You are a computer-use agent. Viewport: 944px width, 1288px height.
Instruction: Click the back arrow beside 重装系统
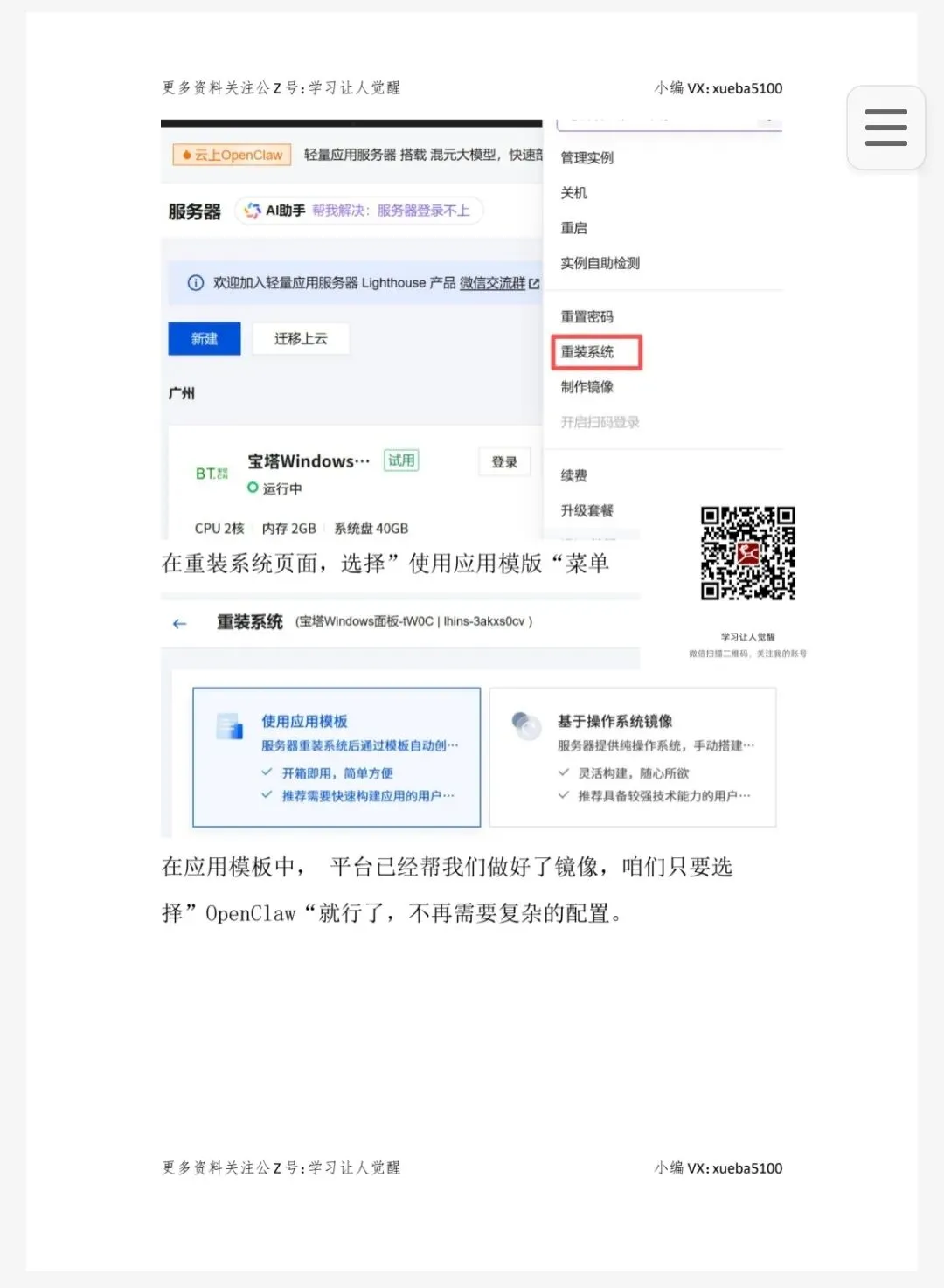point(180,623)
